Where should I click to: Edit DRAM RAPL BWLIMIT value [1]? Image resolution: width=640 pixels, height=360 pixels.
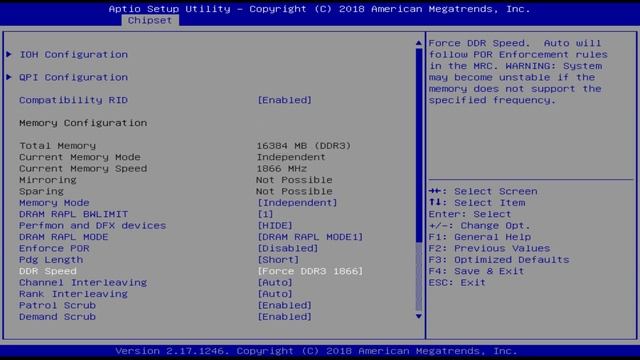[265, 214]
